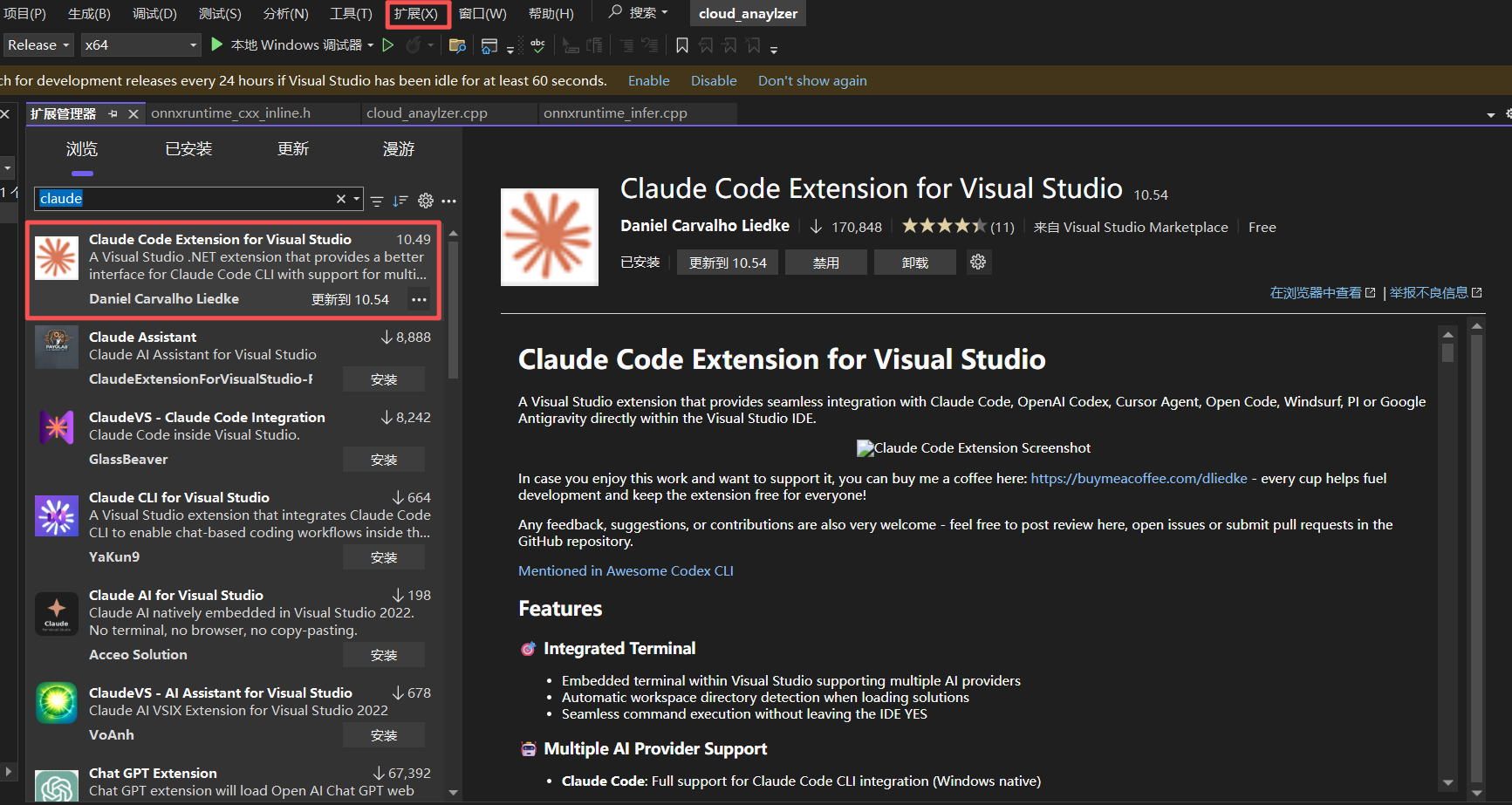Viewport: 1512px width, 805px height.
Task: Select the Claude AI for Visual Studio icon
Action: [57, 613]
